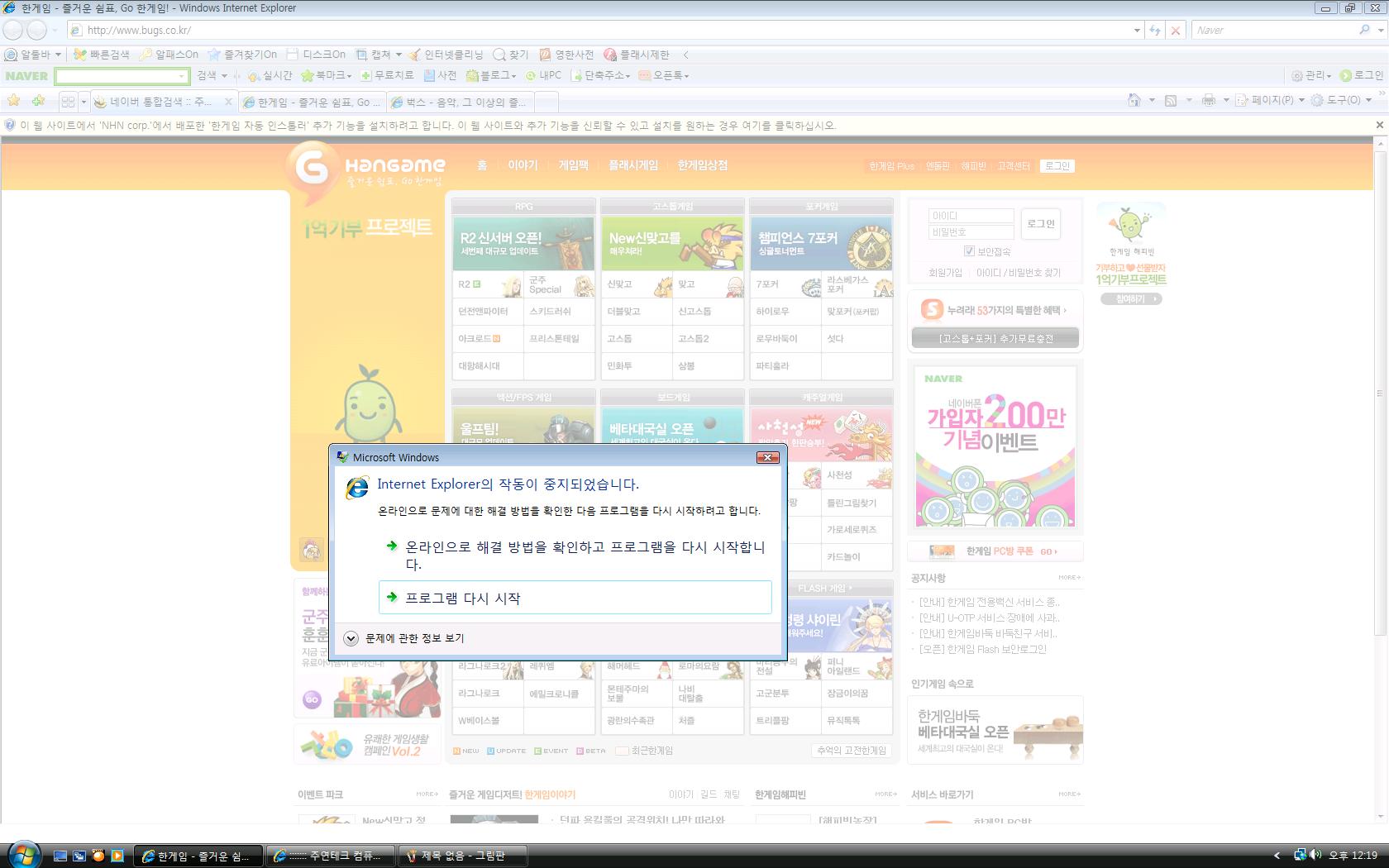The height and width of the screenshot is (868, 1389).
Task: Open 게임팩 in the Hangame nav
Action: point(574,165)
